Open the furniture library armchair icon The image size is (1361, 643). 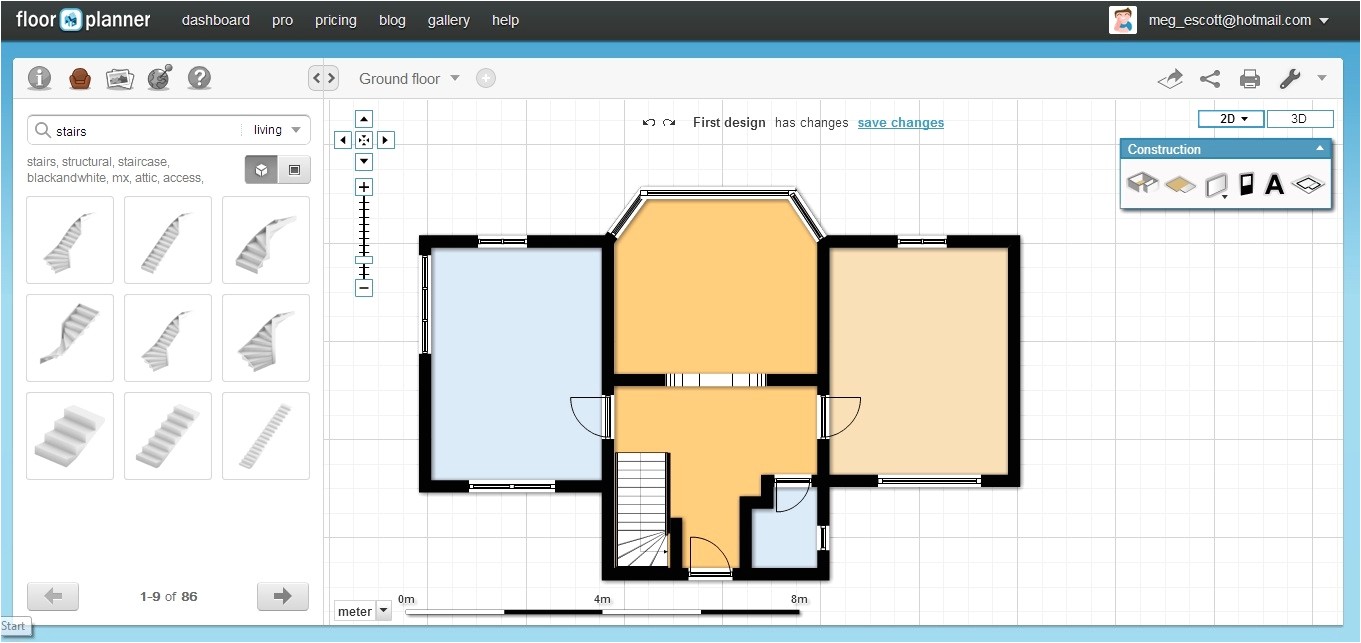[80, 78]
